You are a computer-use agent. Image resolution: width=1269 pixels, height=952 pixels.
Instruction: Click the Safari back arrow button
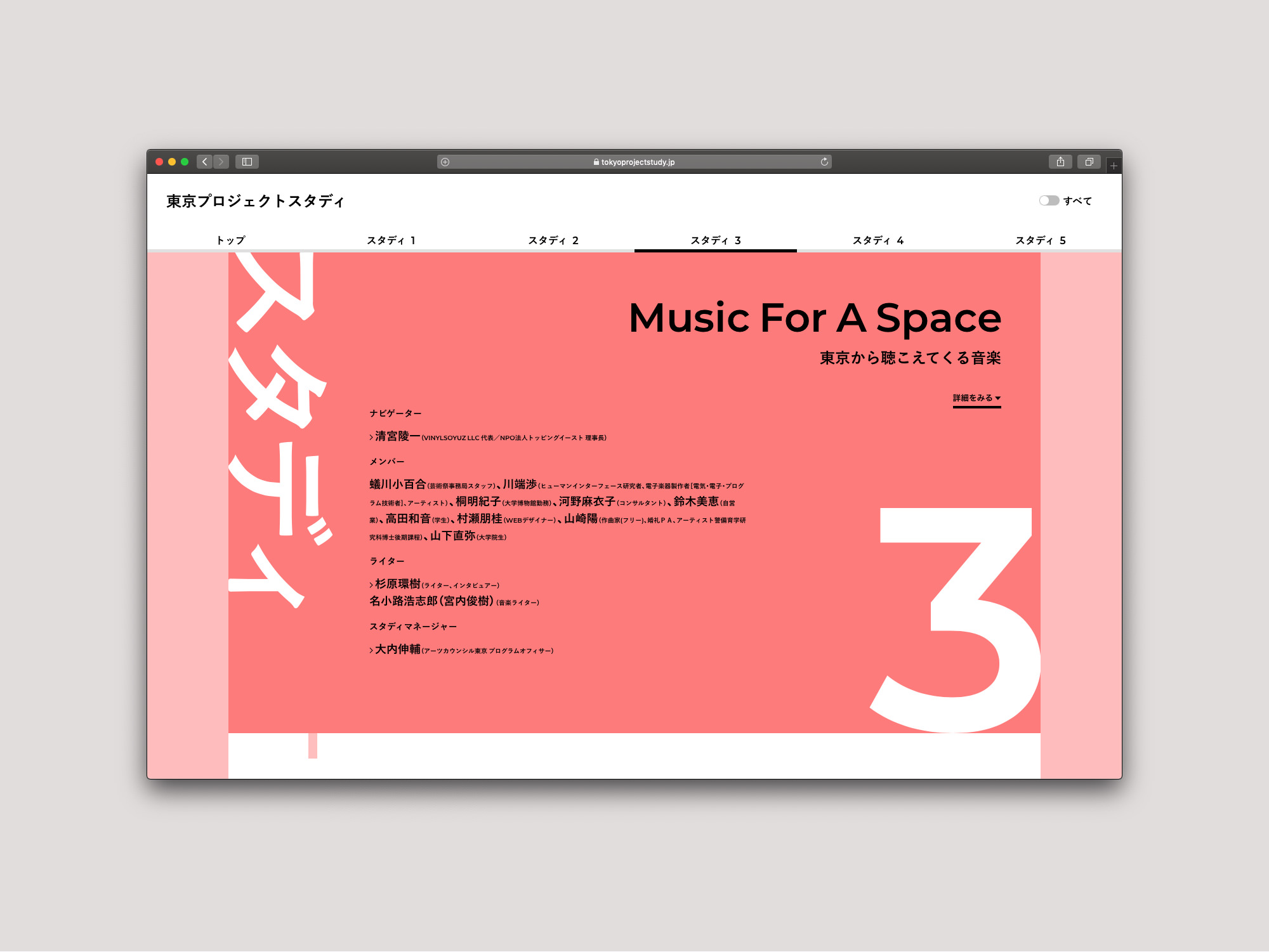click(x=204, y=162)
